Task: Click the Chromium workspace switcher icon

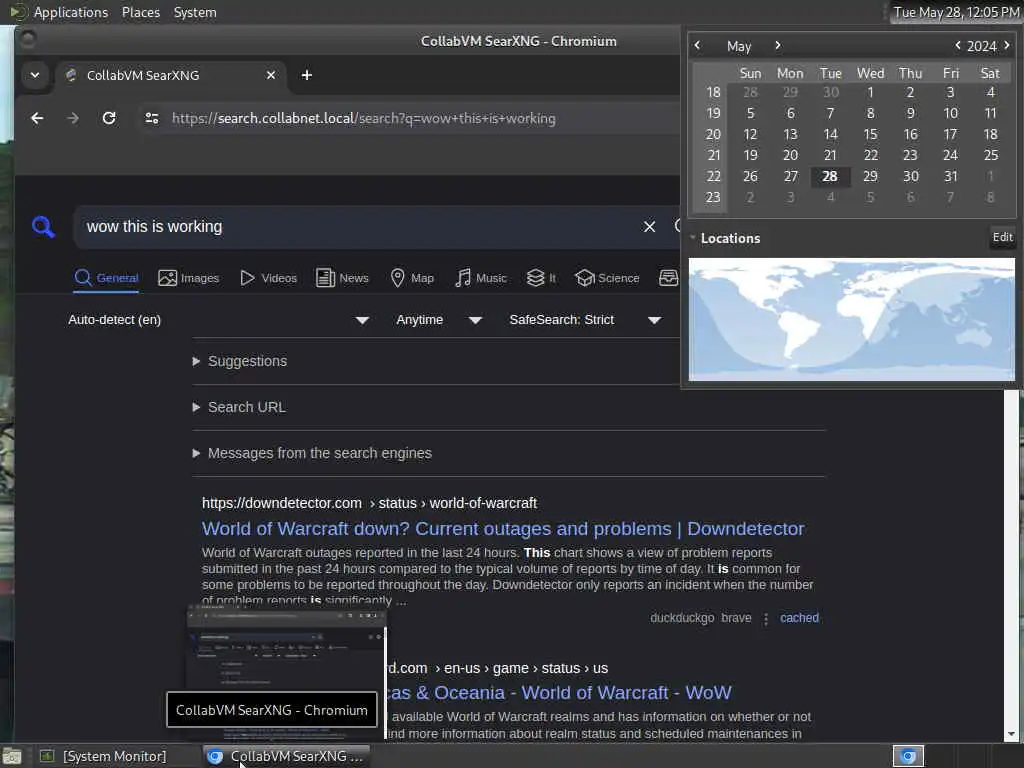Action: point(908,756)
